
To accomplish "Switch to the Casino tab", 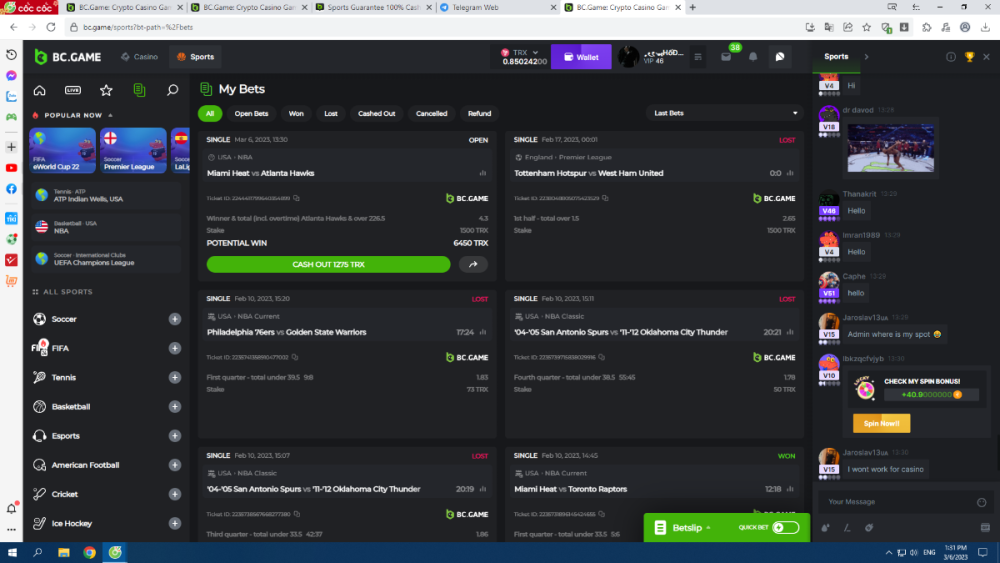I will click(138, 57).
